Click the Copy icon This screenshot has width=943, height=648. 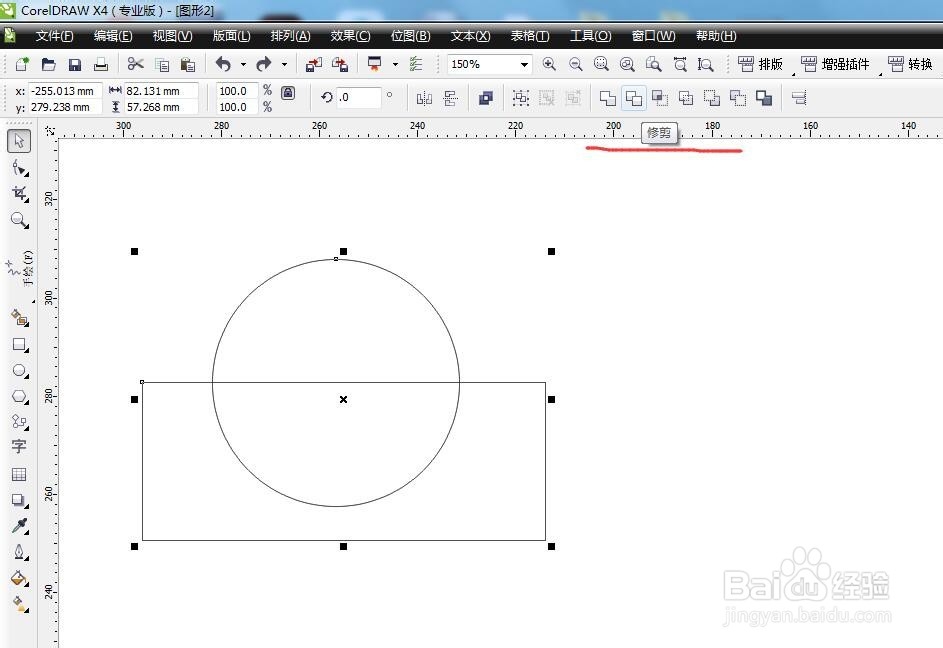pyautogui.click(x=162, y=64)
